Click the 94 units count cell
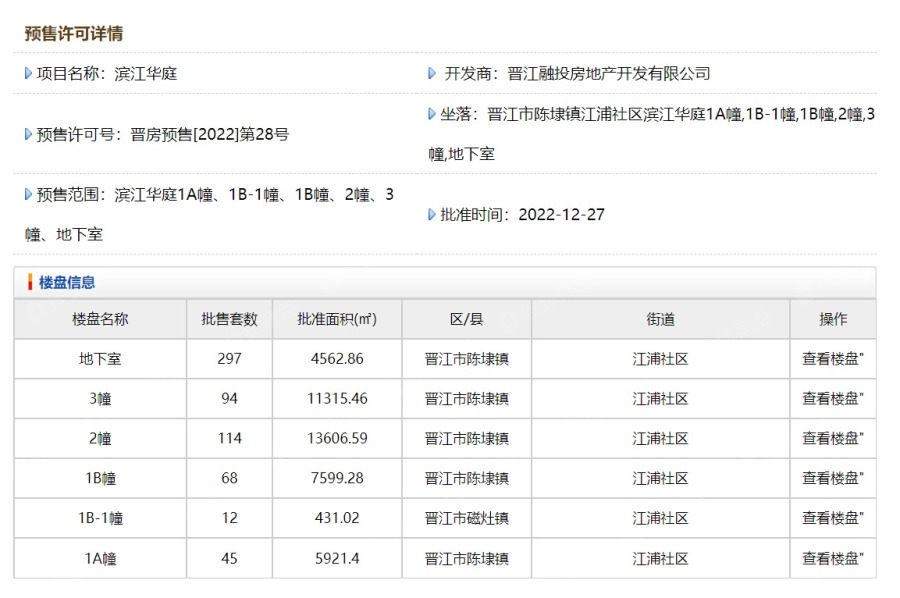This screenshot has width=900, height=598. pos(230,399)
